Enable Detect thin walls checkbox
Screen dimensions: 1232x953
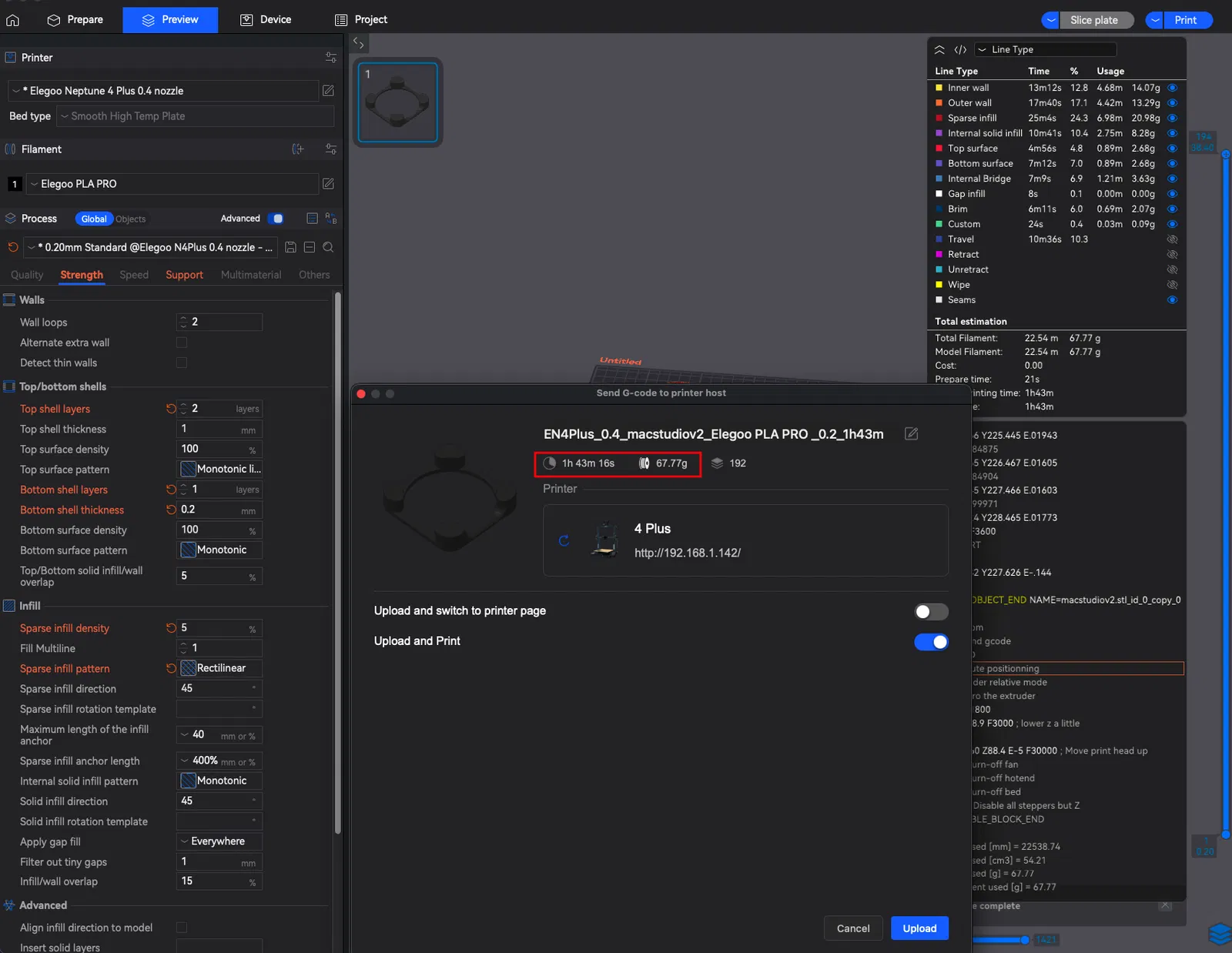pyautogui.click(x=182, y=363)
